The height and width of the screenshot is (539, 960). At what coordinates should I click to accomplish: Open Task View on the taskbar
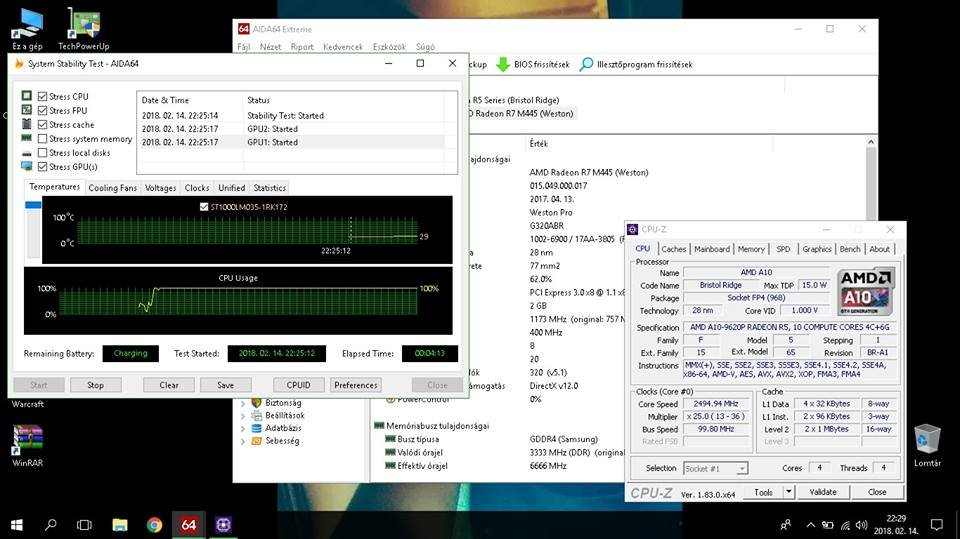[x=84, y=525]
